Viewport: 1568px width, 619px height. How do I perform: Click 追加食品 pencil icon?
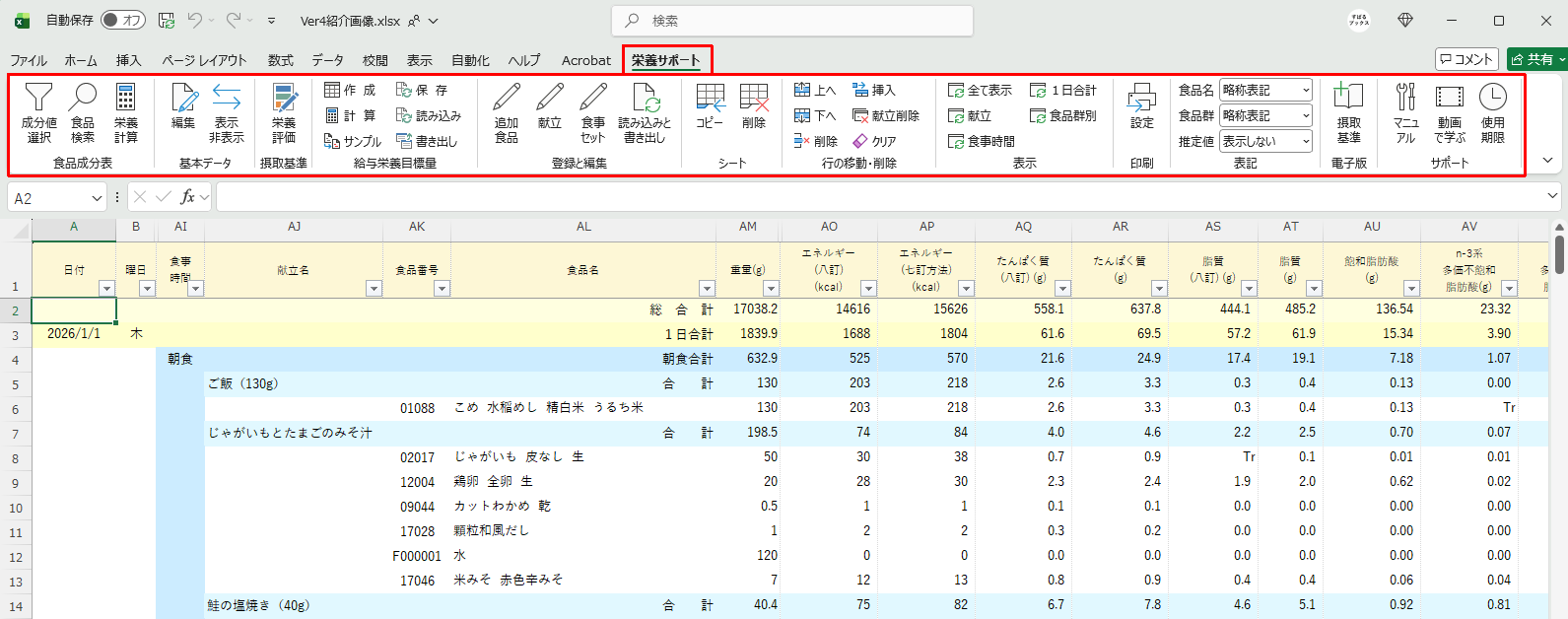[507, 112]
